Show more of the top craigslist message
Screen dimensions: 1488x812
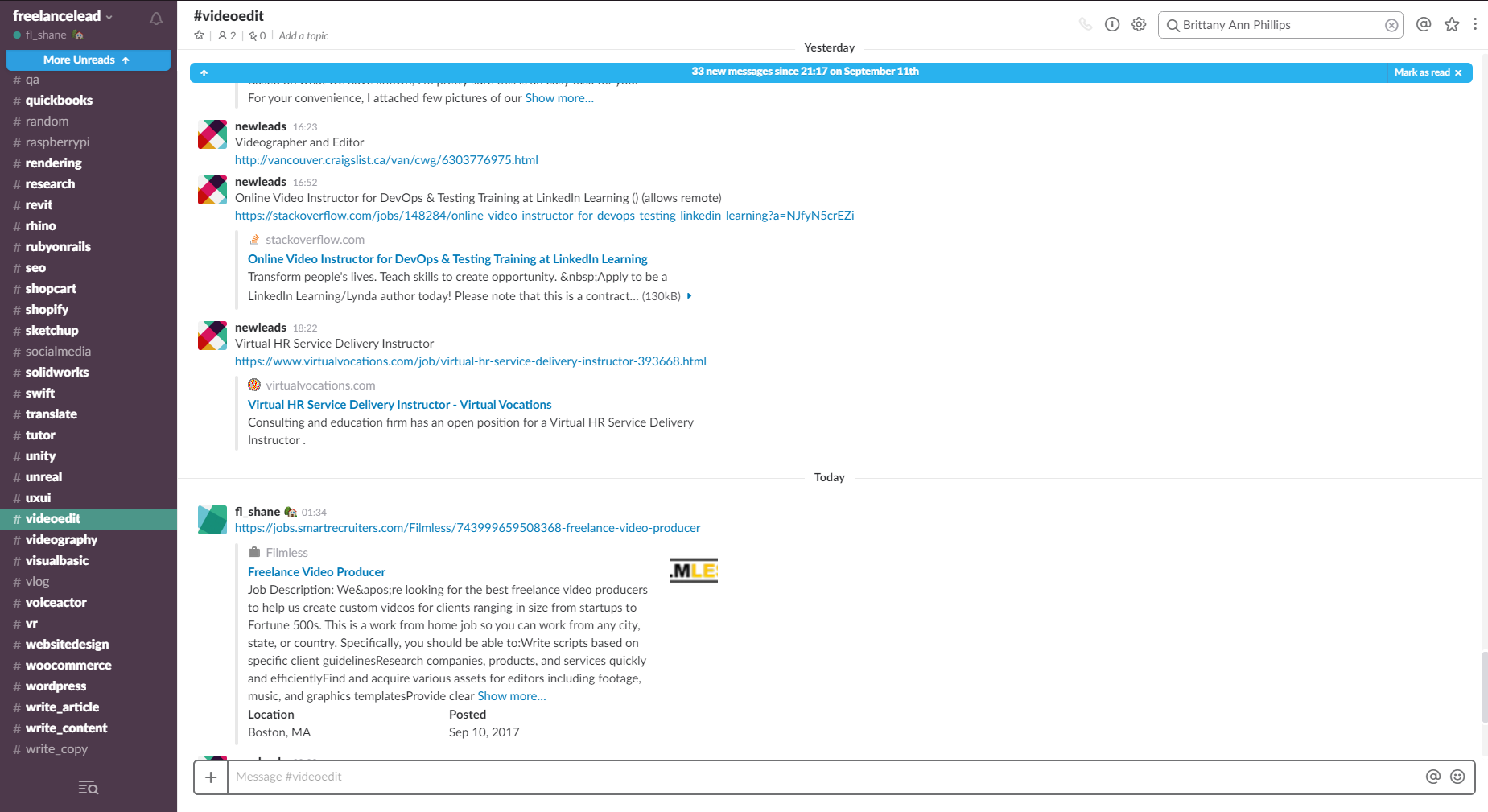click(x=559, y=98)
